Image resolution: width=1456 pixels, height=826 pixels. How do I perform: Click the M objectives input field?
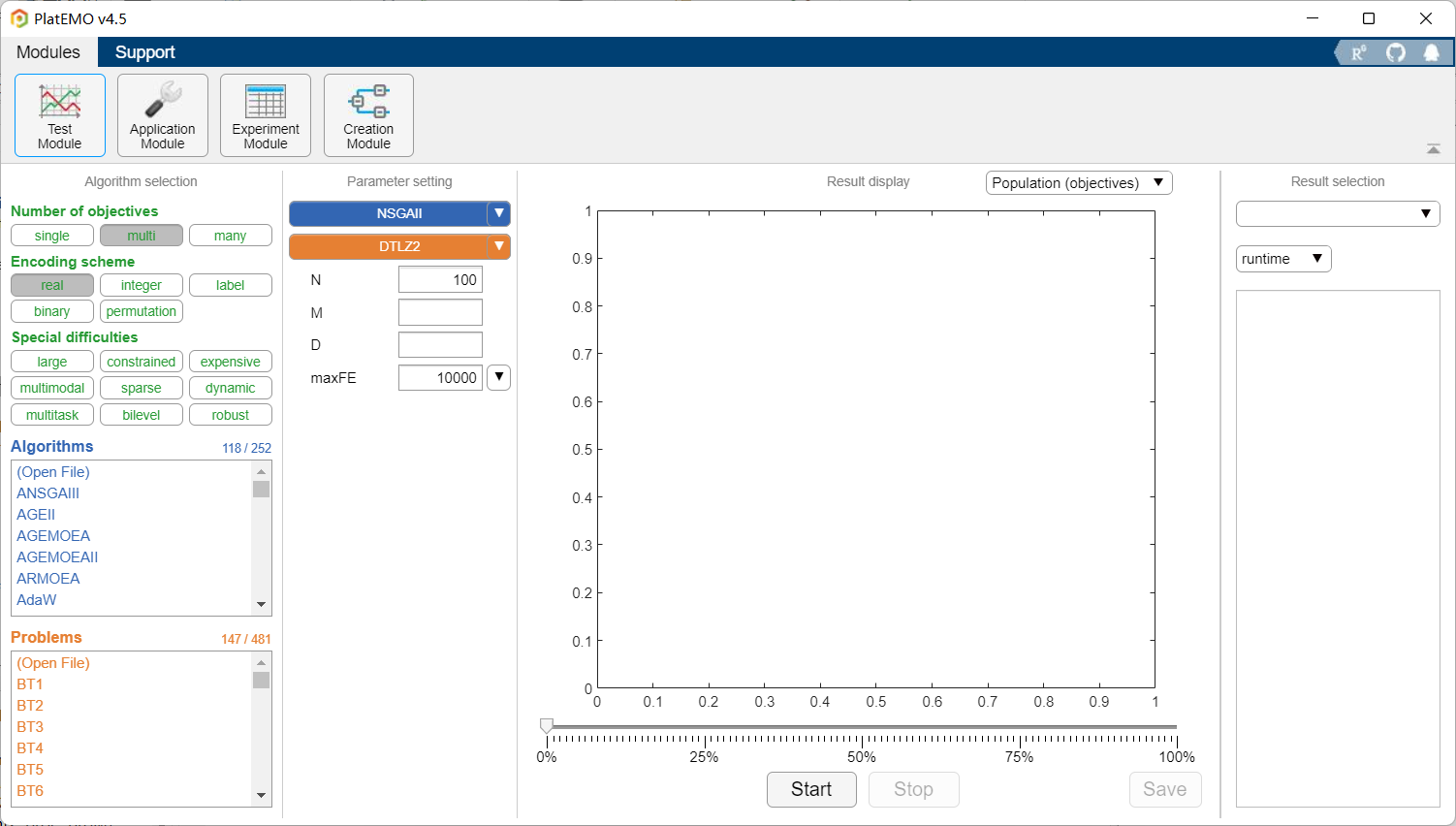(440, 312)
